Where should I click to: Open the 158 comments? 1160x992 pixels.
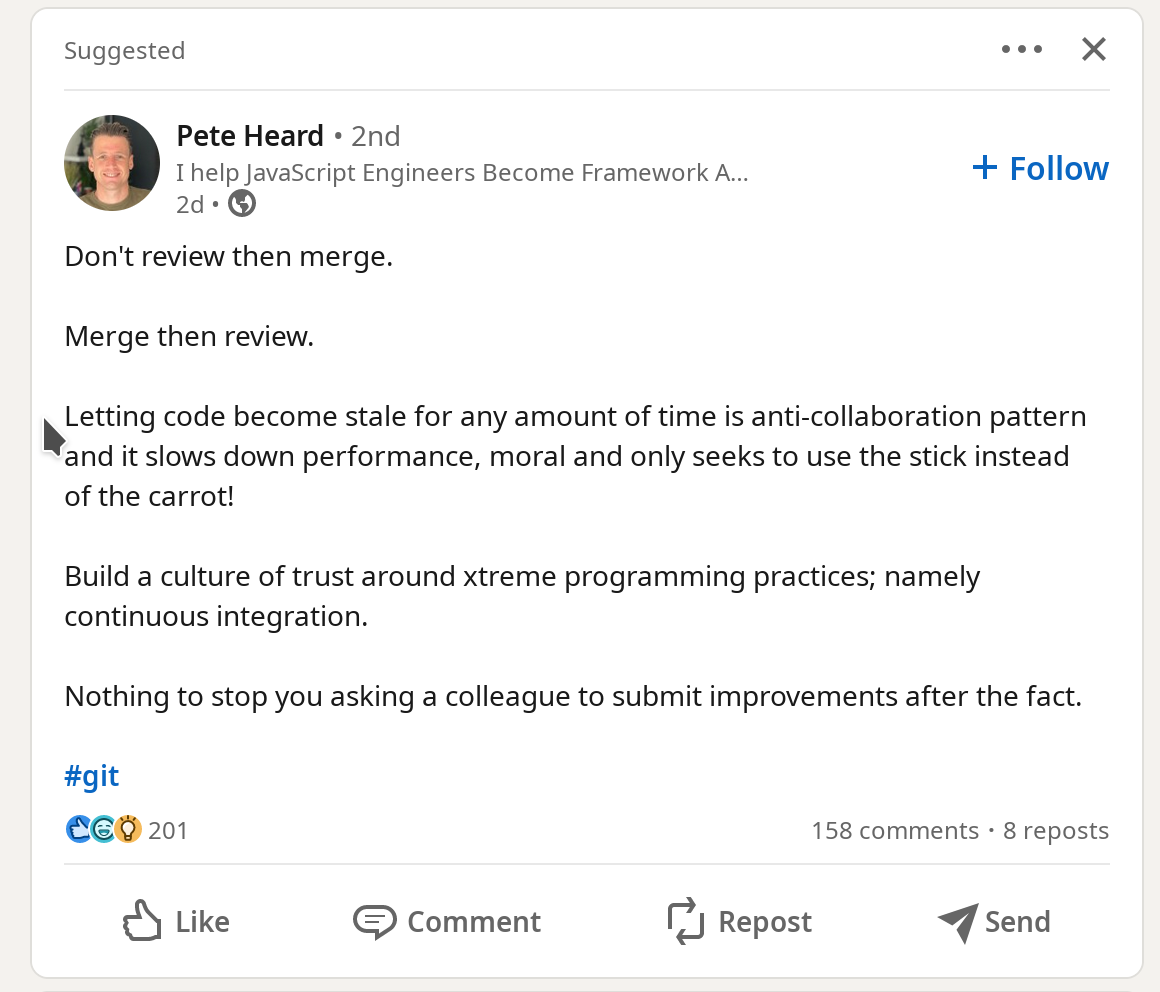click(895, 831)
